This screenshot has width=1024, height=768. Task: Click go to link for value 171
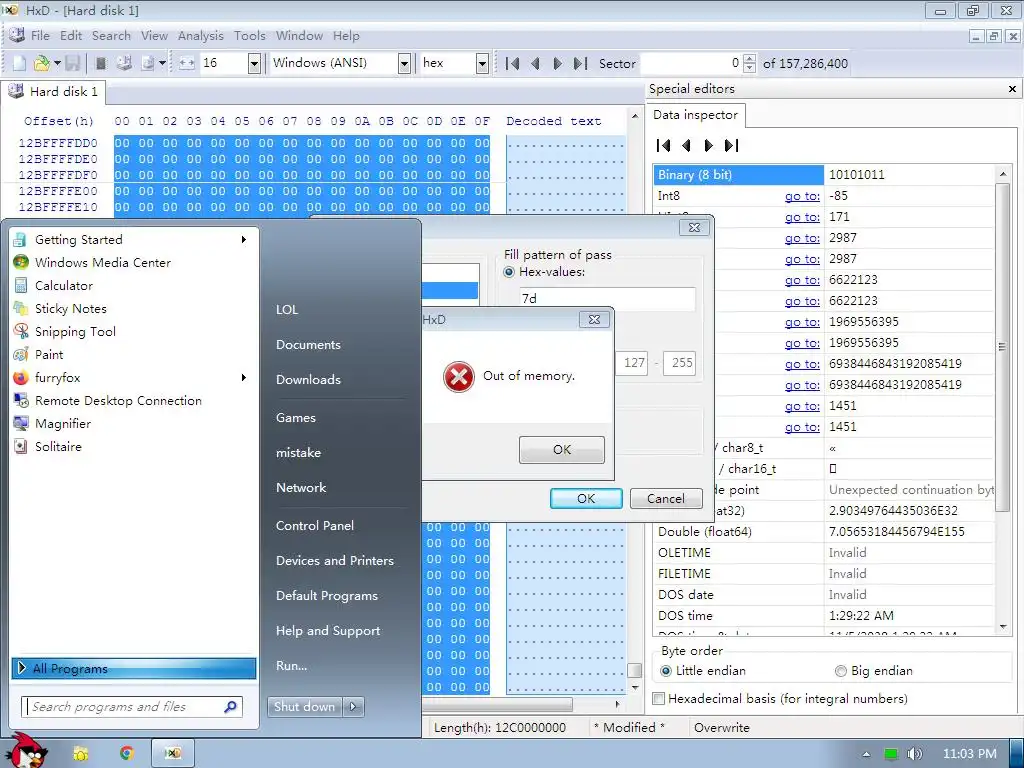(802, 217)
